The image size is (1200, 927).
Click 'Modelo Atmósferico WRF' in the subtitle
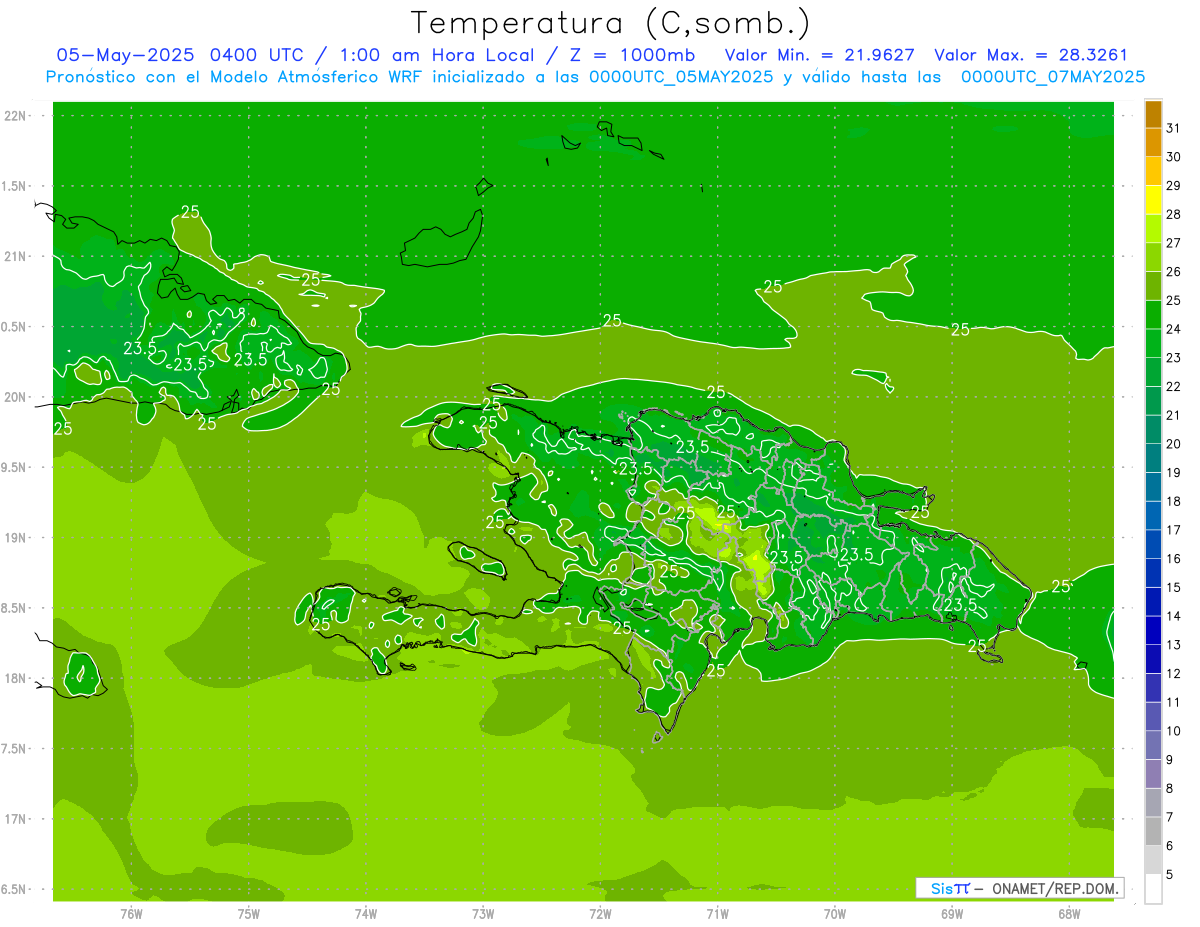point(326,77)
